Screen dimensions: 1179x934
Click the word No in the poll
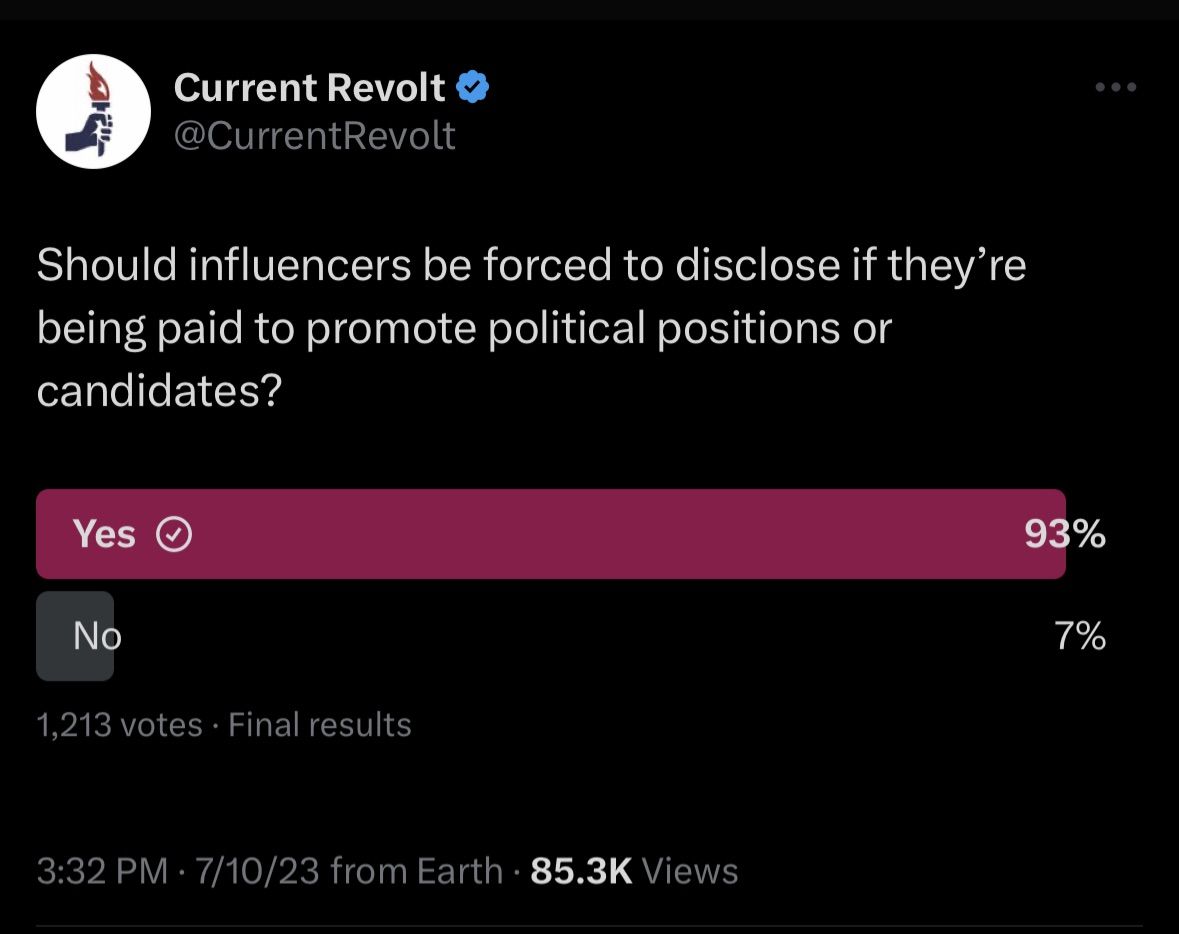tap(97, 636)
